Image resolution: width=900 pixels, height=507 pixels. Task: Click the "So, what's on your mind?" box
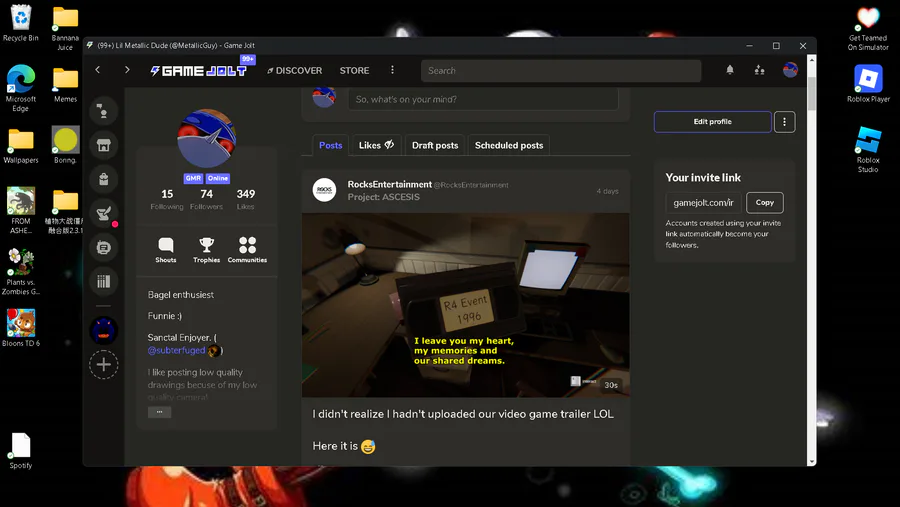coord(483,99)
